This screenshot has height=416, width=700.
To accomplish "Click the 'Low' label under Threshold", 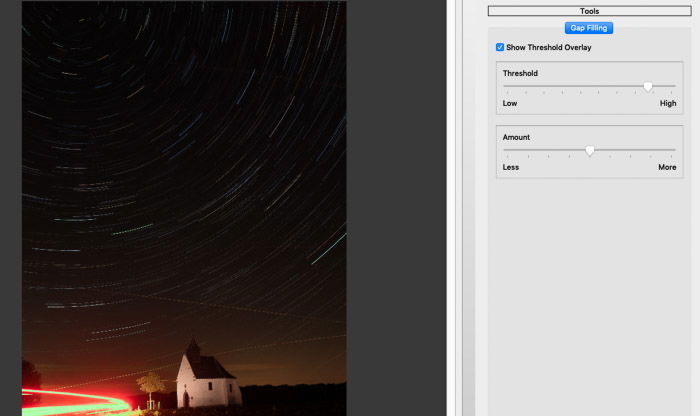I will [x=510, y=103].
